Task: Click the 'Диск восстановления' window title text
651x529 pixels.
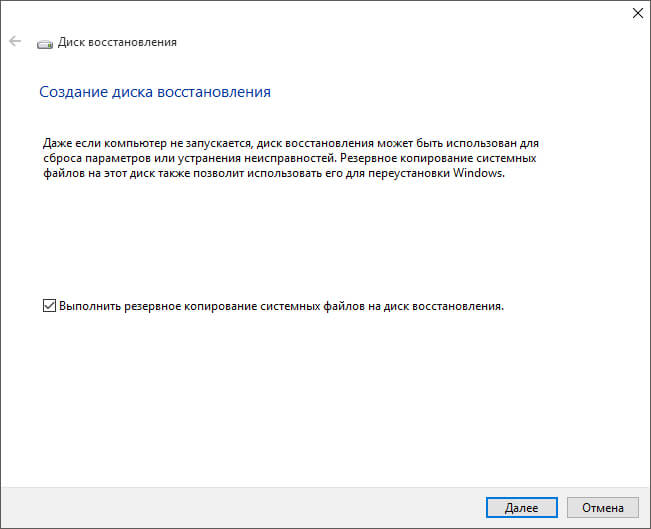Action: tap(120, 43)
